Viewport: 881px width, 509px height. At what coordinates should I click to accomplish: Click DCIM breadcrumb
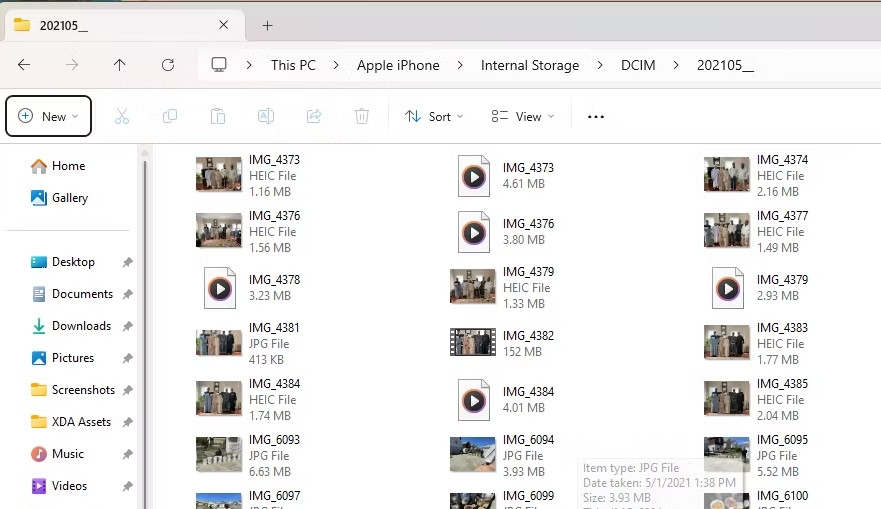(638, 65)
